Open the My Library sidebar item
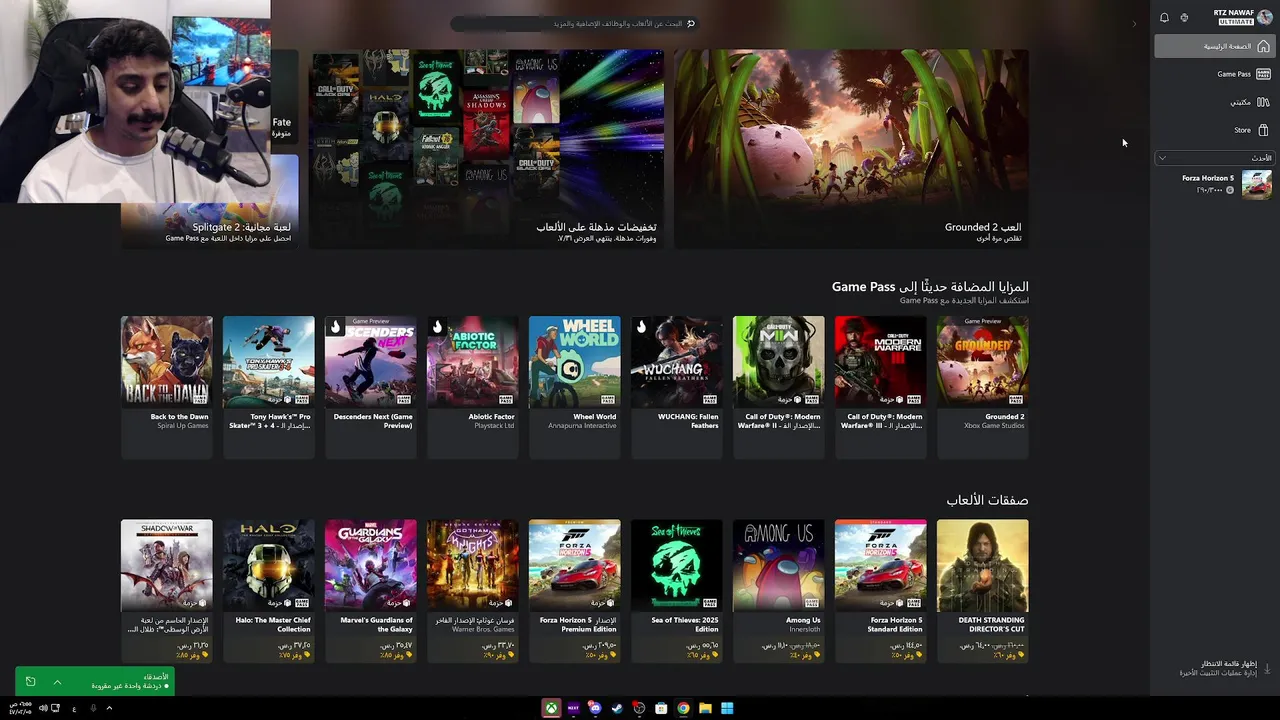Screen dimensions: 1280x720 [1214, 102]
